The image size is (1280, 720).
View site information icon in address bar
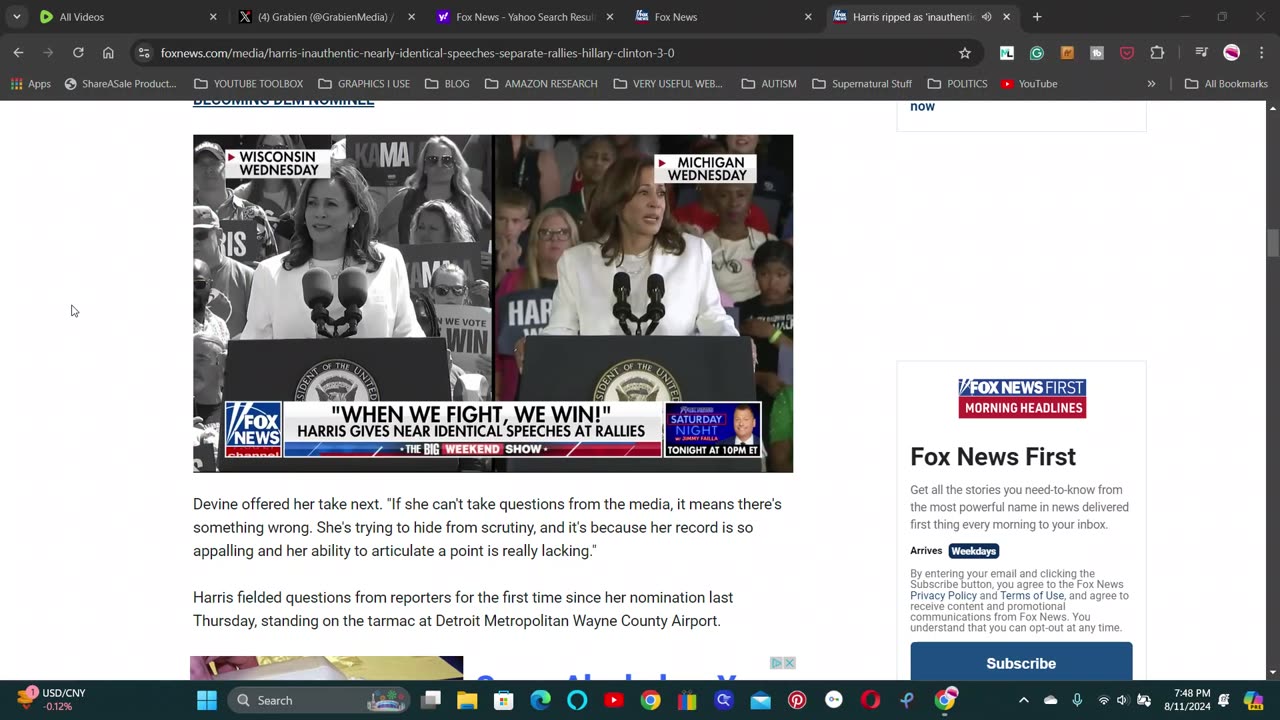pos(143,53)
